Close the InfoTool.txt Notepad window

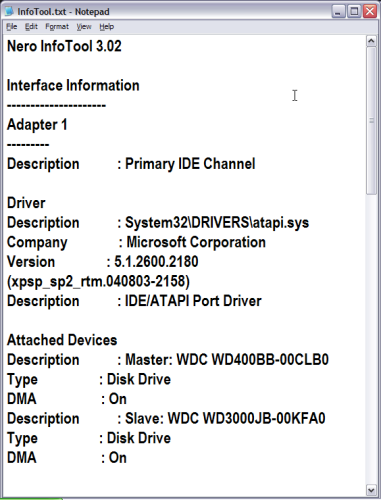[x=370, y=12]
